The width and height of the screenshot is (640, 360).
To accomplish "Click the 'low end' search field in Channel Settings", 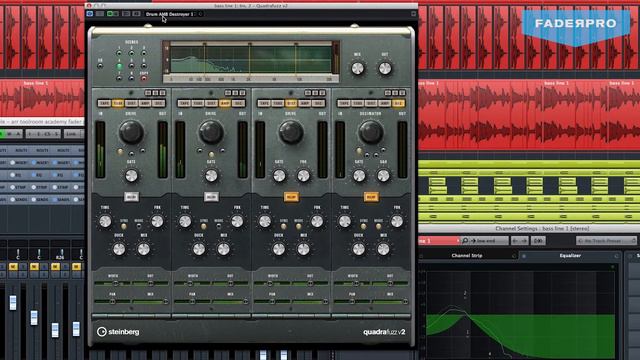I will [485, 241].
